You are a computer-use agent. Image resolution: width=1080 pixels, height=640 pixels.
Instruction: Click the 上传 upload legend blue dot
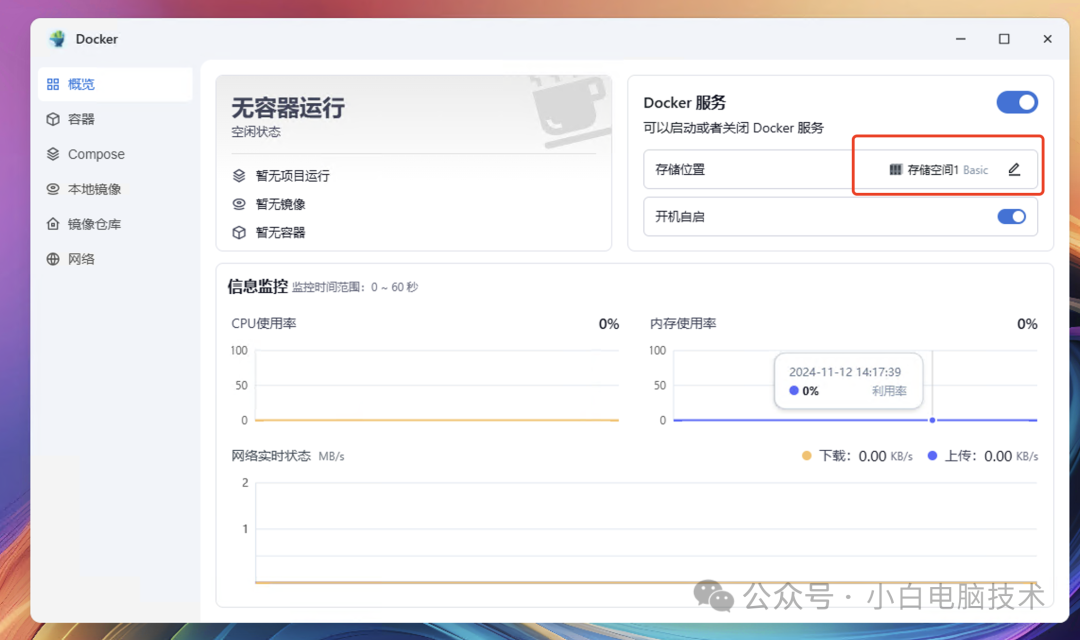pos(932,455)
